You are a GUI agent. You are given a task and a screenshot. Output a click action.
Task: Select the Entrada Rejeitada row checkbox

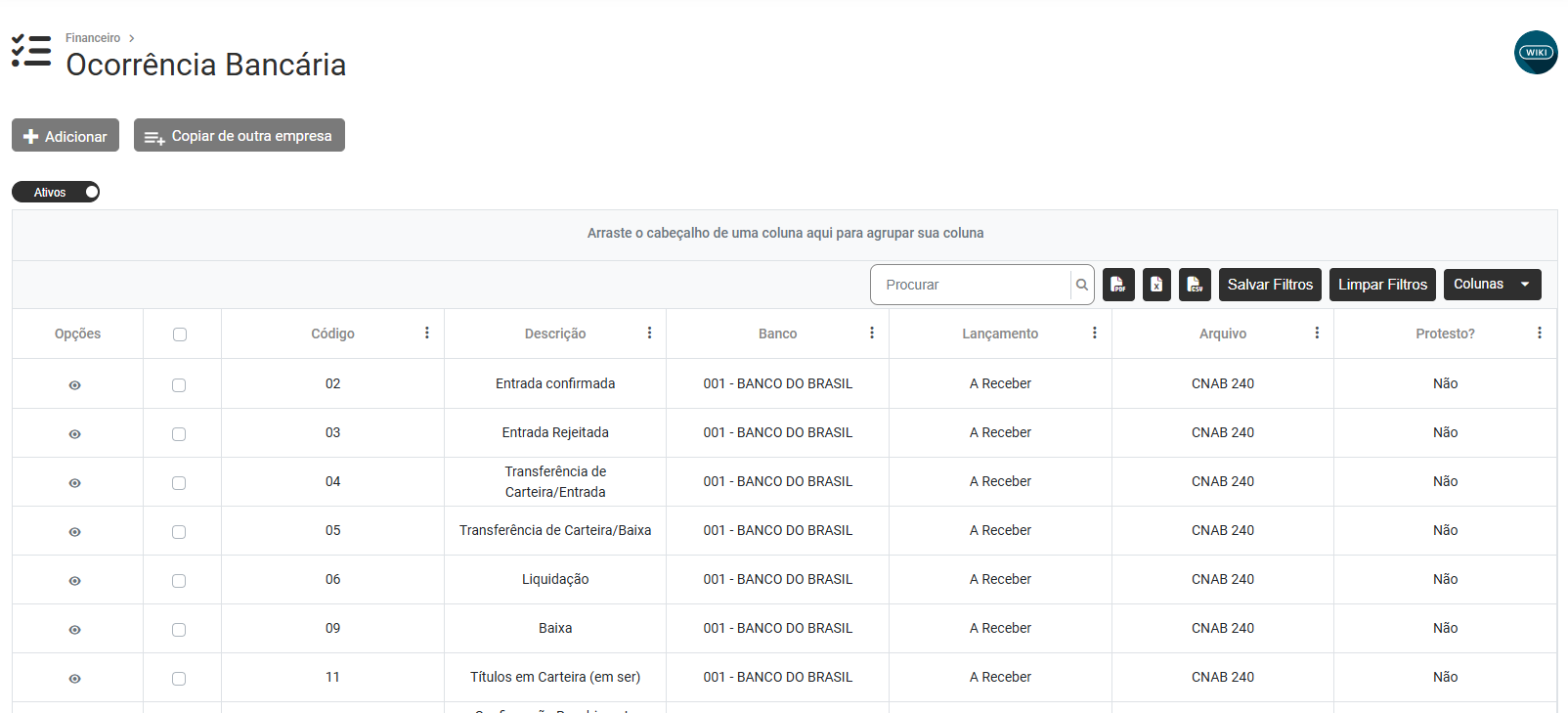179,434
